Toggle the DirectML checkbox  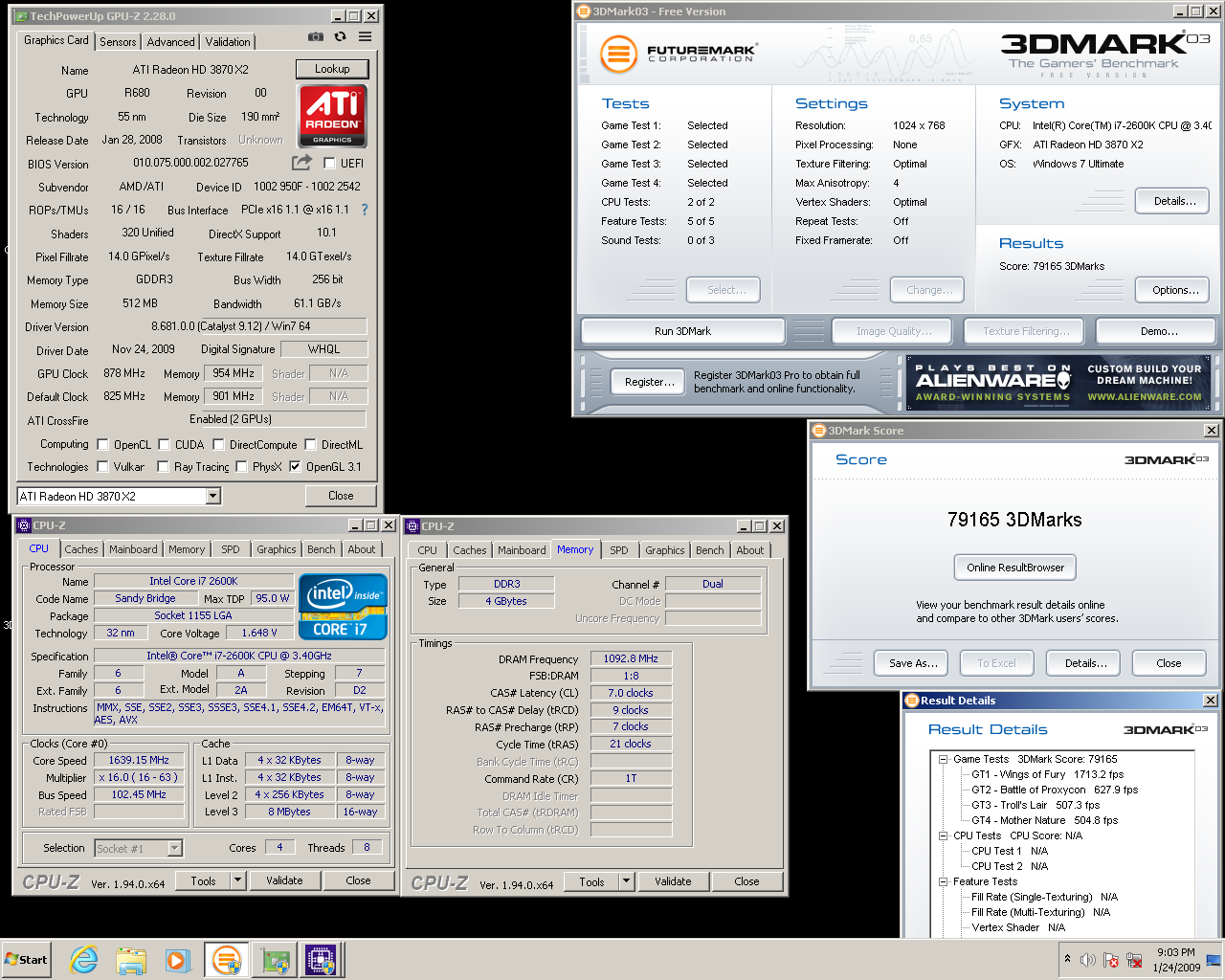(x=310, y=444)
